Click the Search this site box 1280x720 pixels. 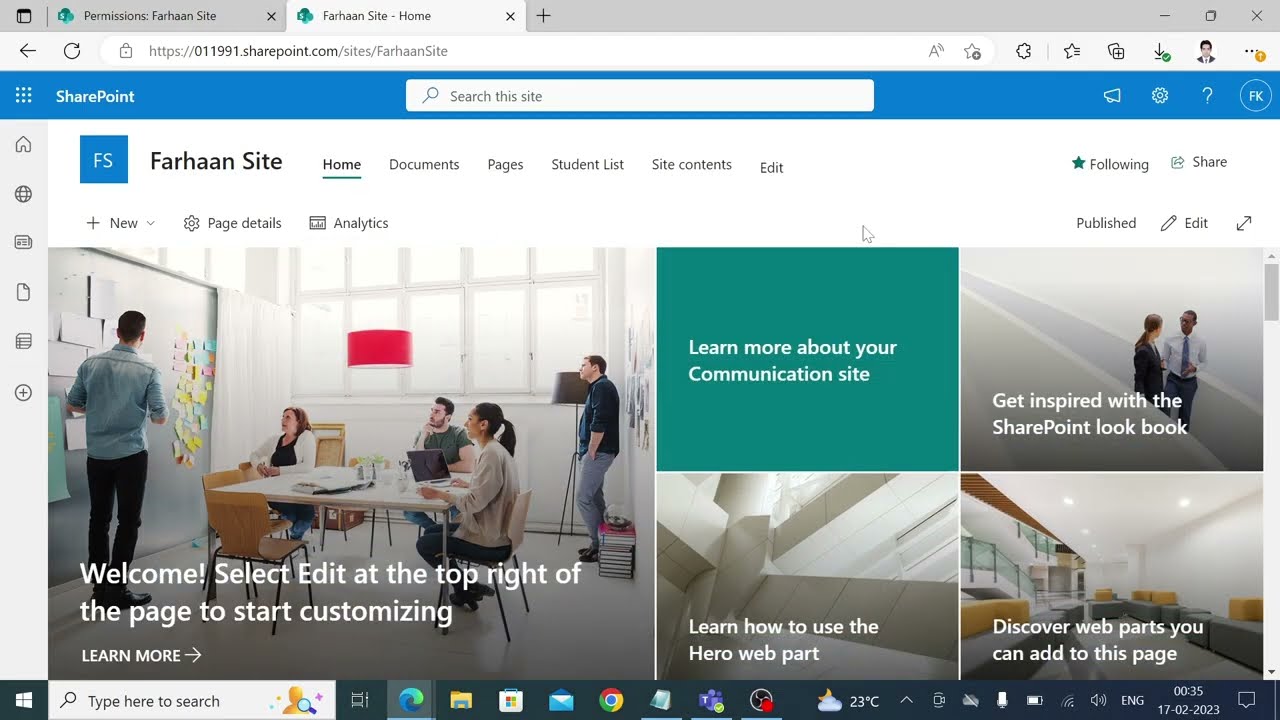(640, 96)
